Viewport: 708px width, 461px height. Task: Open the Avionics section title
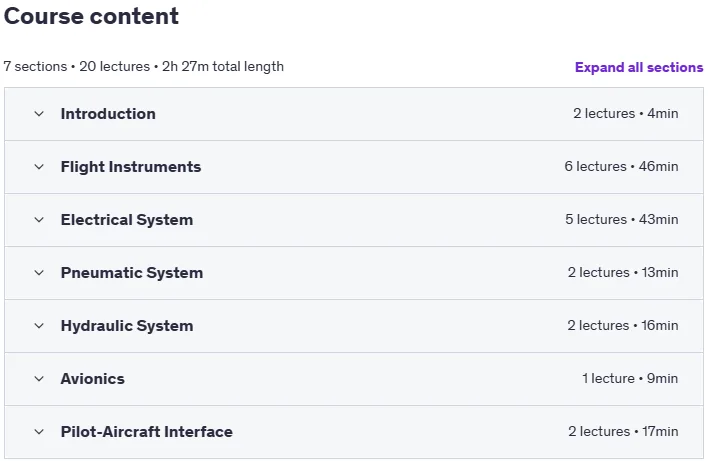pyautogui.click(x=93, y=379)
